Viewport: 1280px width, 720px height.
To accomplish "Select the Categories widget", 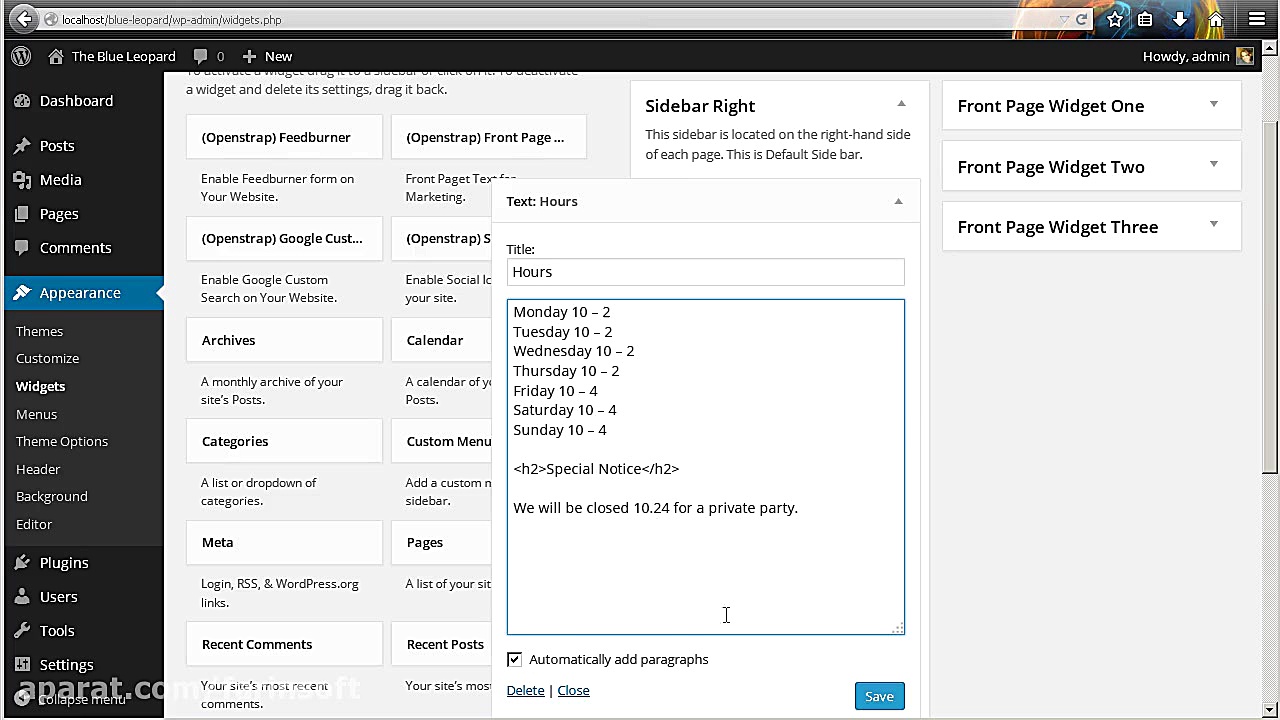I will point(284,441).
